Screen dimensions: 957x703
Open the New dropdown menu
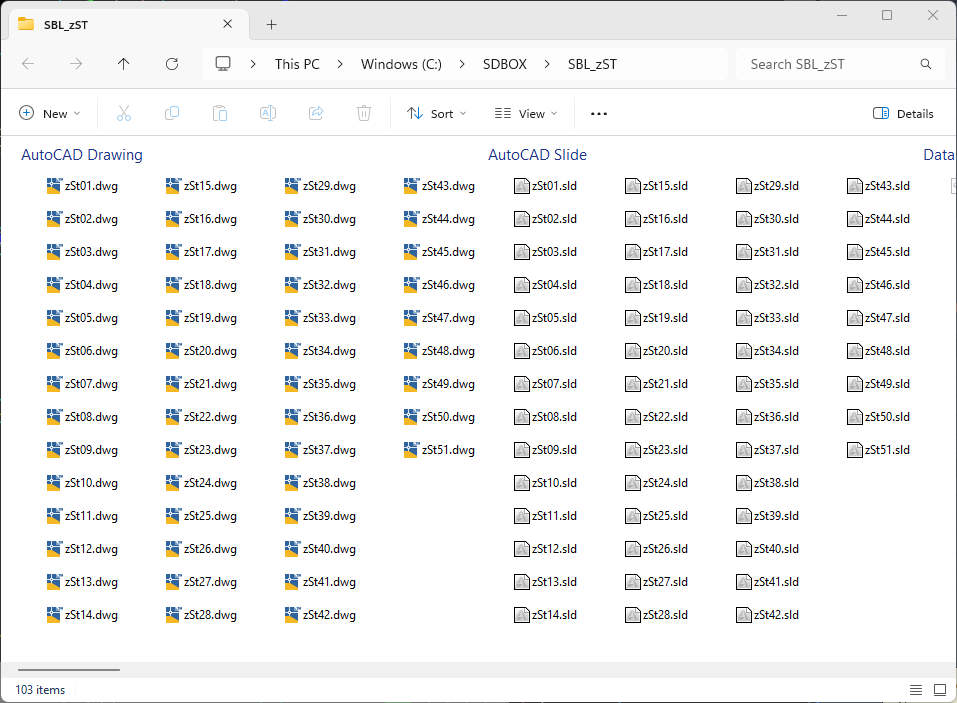tap(49, 114)
